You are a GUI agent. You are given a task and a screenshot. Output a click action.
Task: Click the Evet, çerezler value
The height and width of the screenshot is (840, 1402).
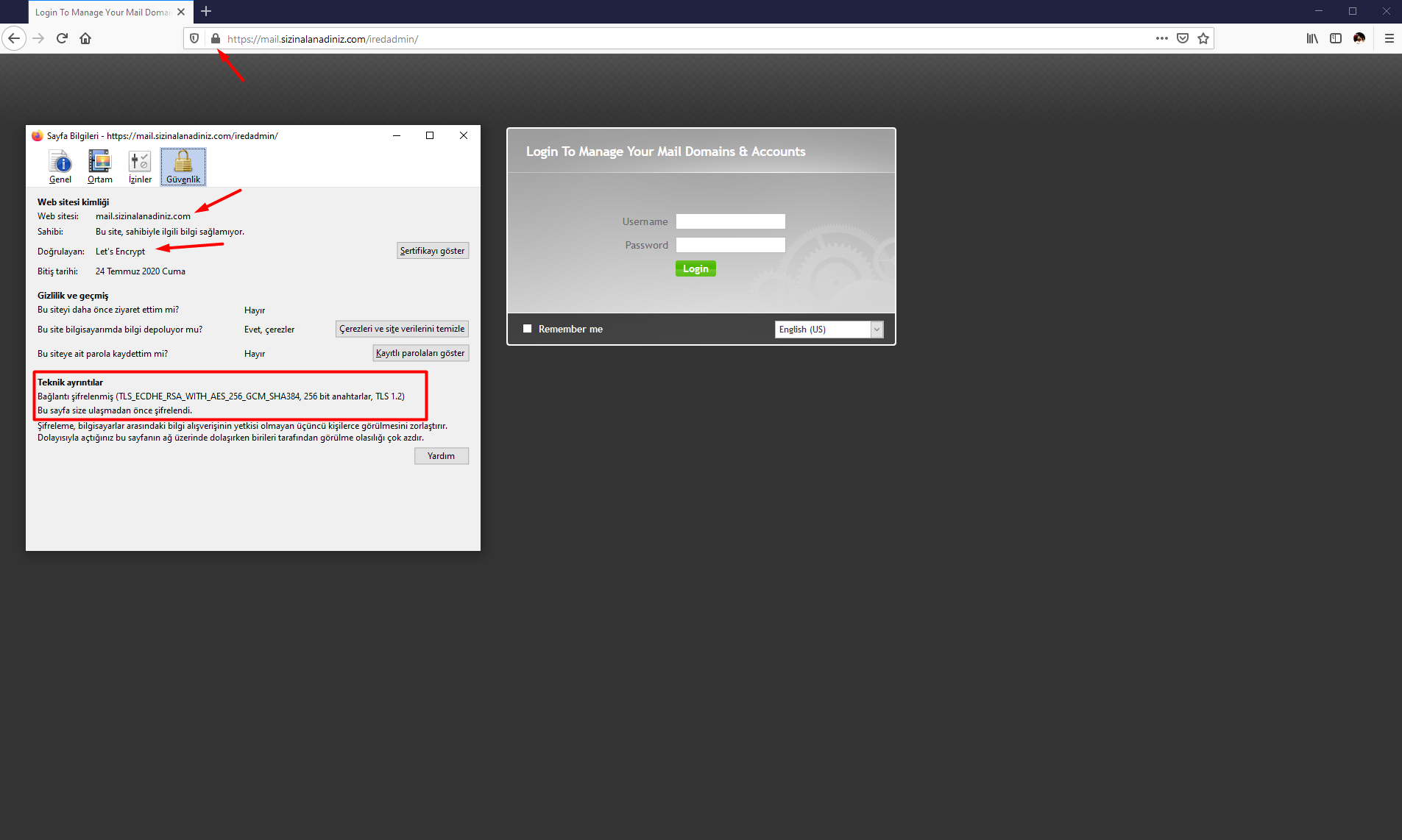(269, 330)
